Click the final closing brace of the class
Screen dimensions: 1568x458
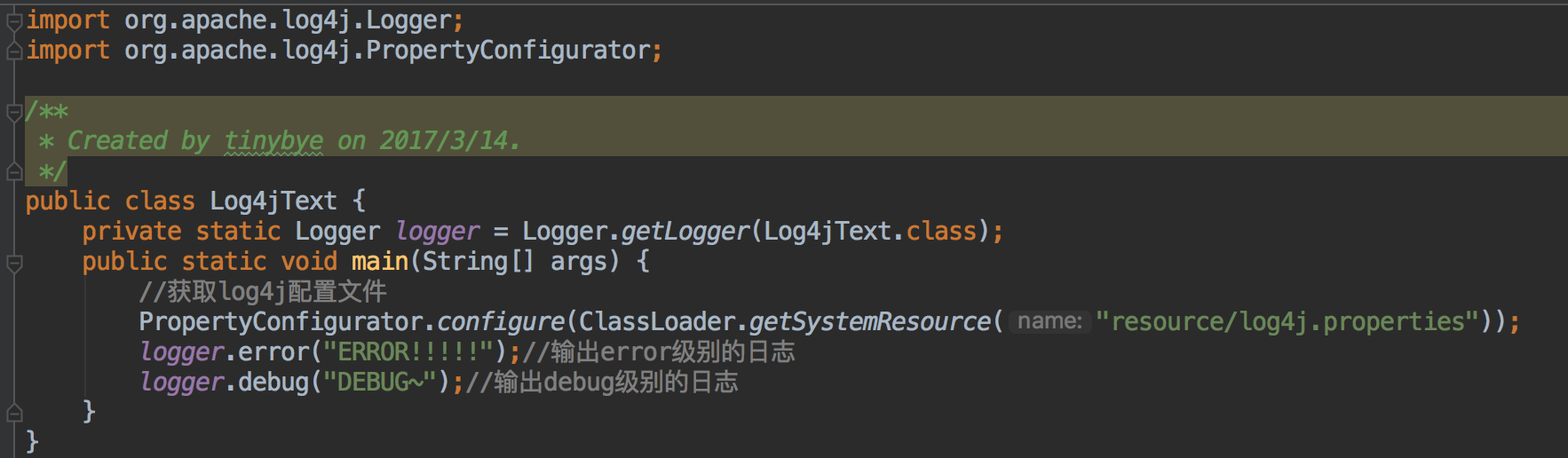[x=33, y=441]
